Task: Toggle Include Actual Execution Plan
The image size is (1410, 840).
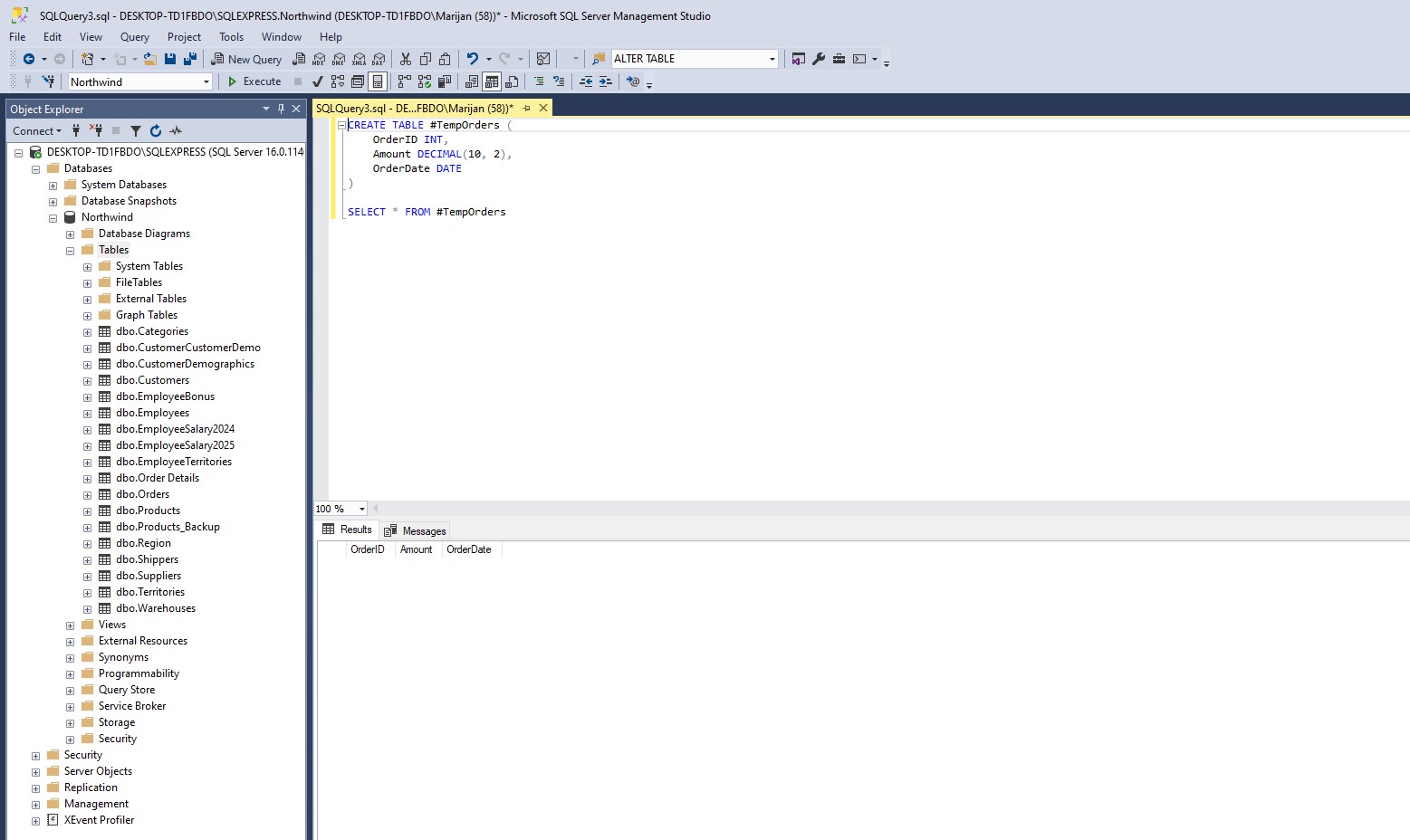Action: click(x=405, y=81)
